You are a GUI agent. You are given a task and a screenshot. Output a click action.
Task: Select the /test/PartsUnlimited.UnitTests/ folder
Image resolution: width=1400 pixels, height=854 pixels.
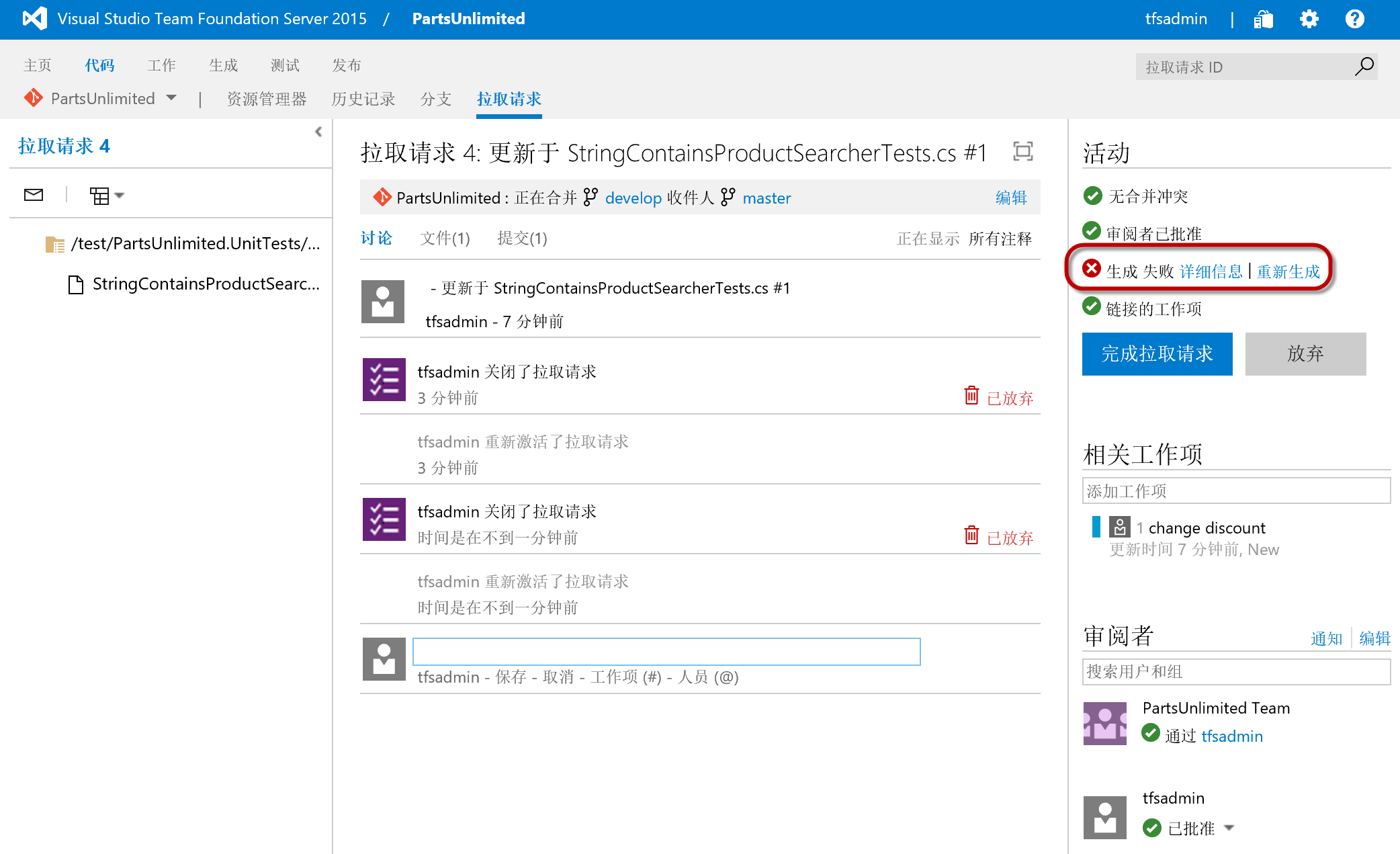pos(195,243)
